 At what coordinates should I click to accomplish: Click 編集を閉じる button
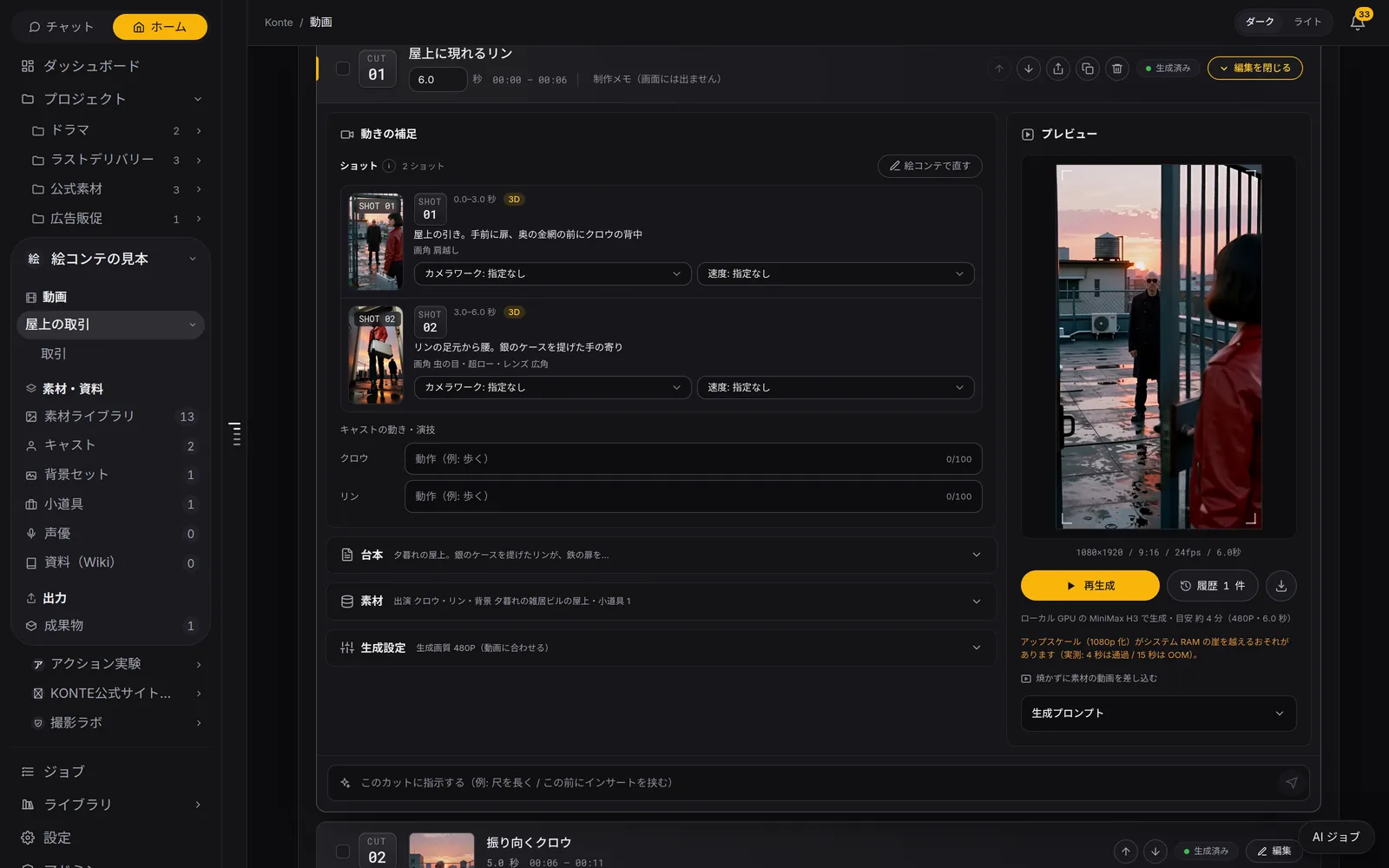point(1254,69)
